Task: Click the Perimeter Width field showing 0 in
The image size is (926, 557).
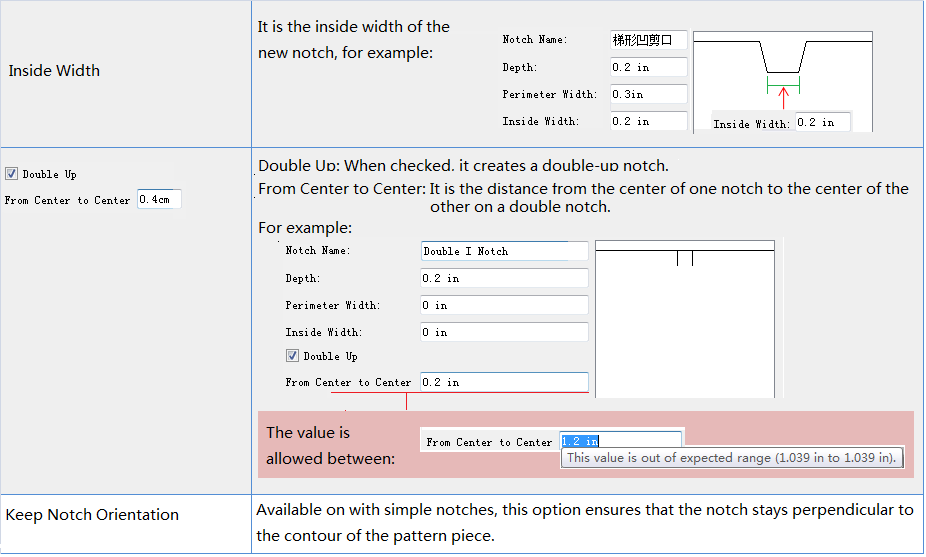Action: point(504,305)
